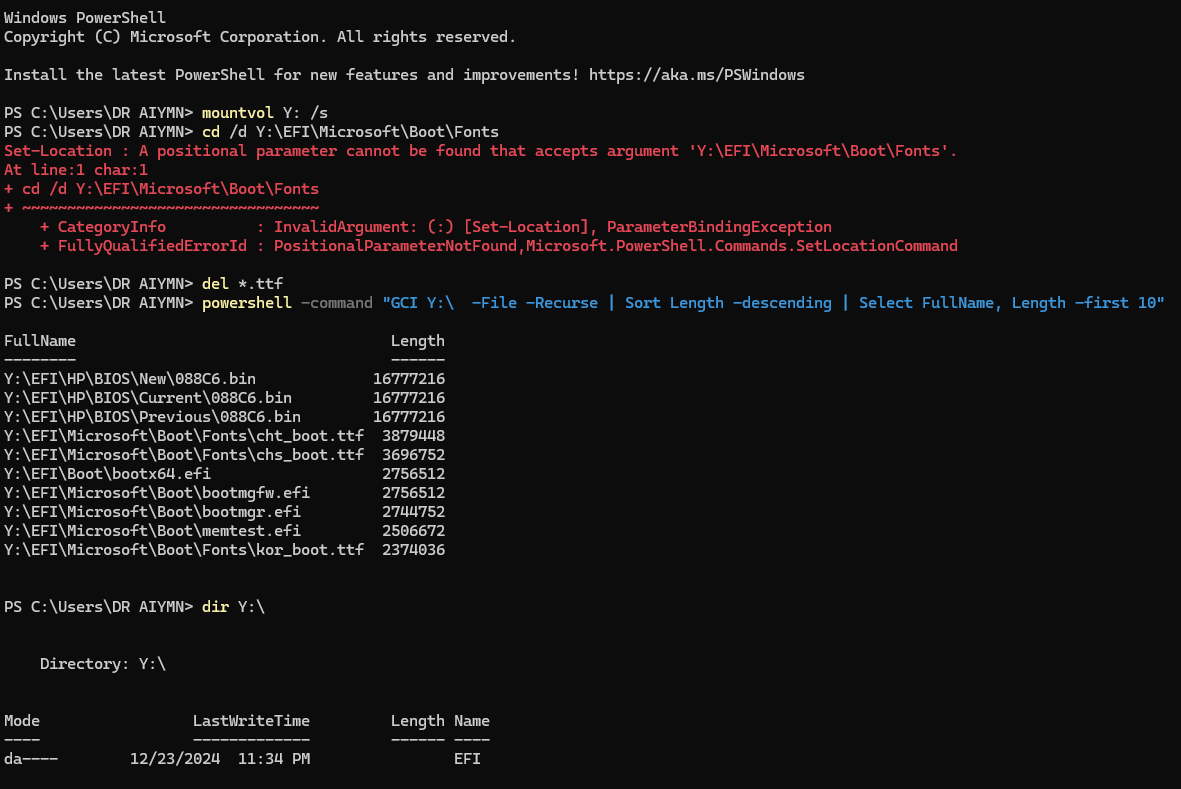This screenshot has width=1181, height=789.
Task: Click the memtest.efi path entry
Action: [152, 531]
